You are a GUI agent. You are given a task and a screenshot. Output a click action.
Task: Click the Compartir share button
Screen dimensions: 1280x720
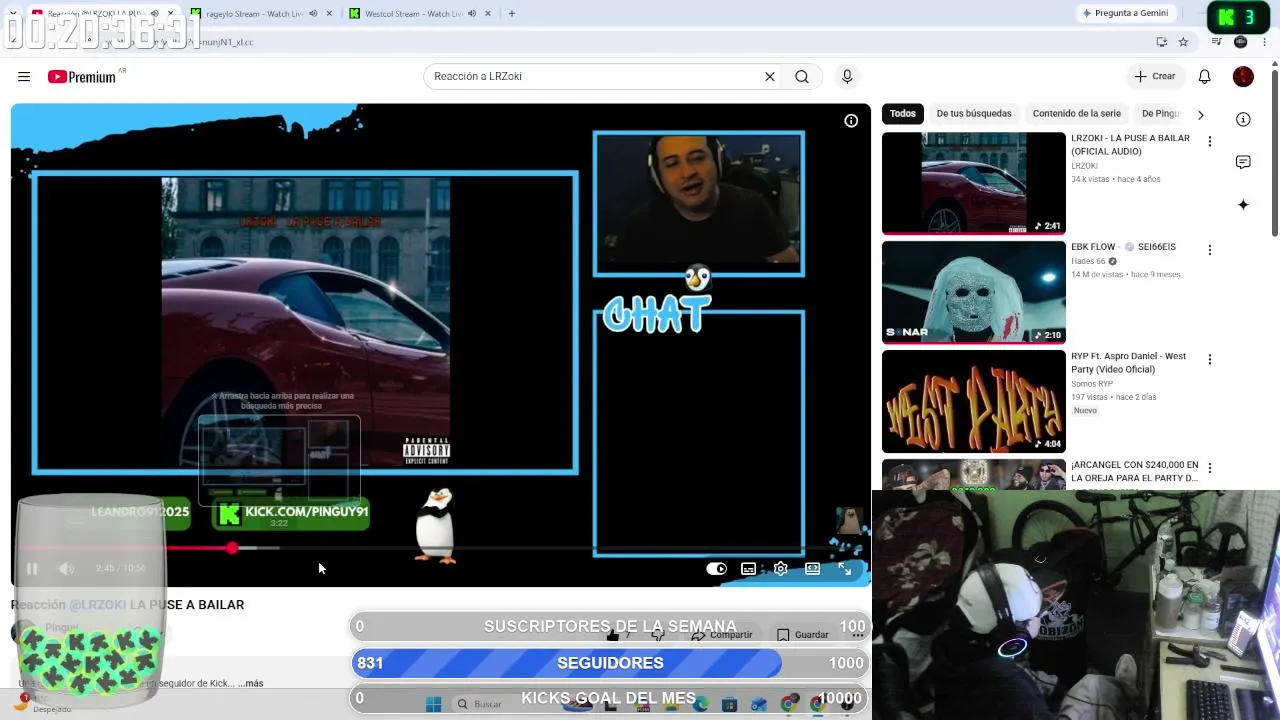[722, 635]
